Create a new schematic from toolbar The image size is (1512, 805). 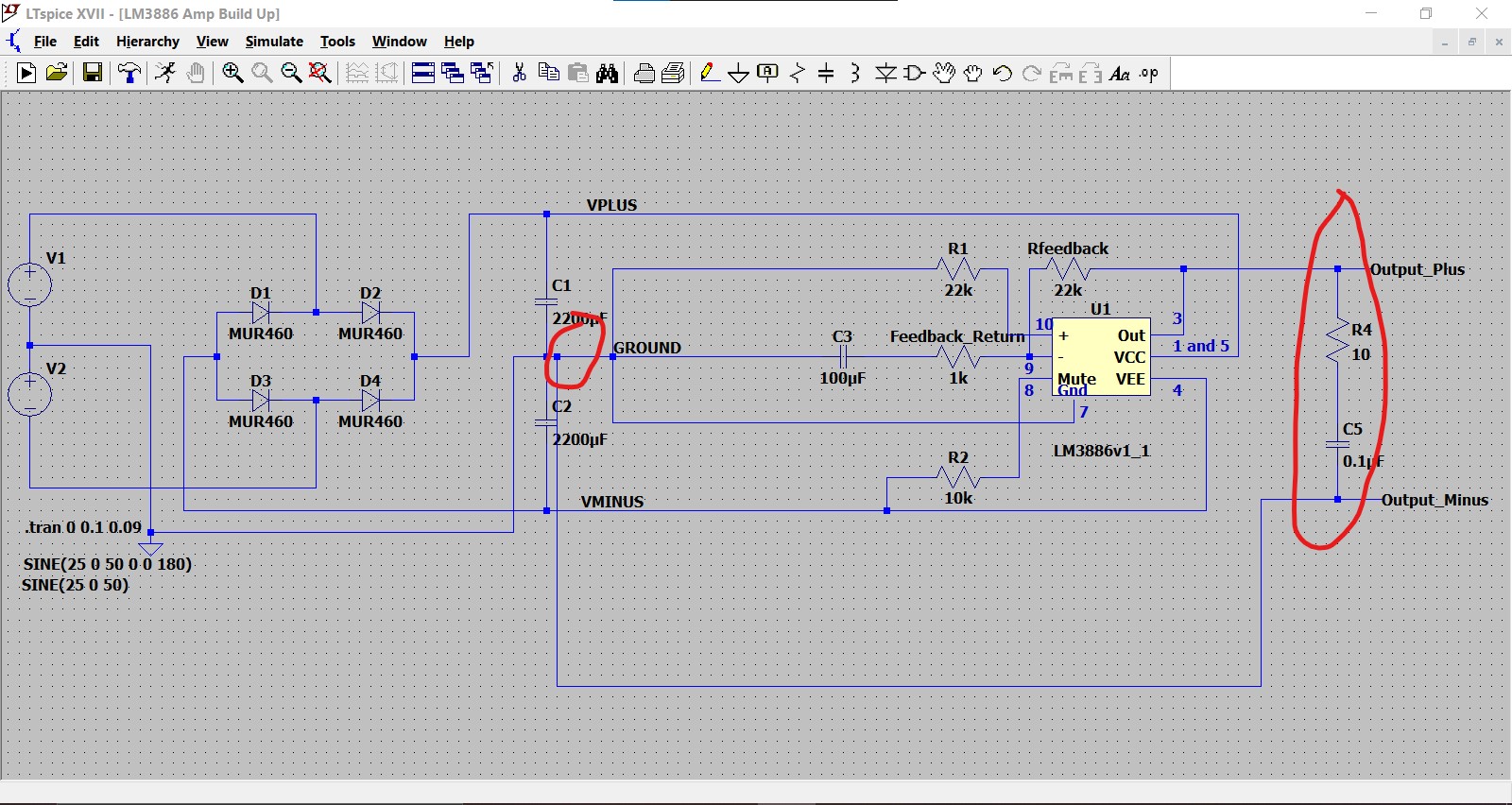(26, 73)
